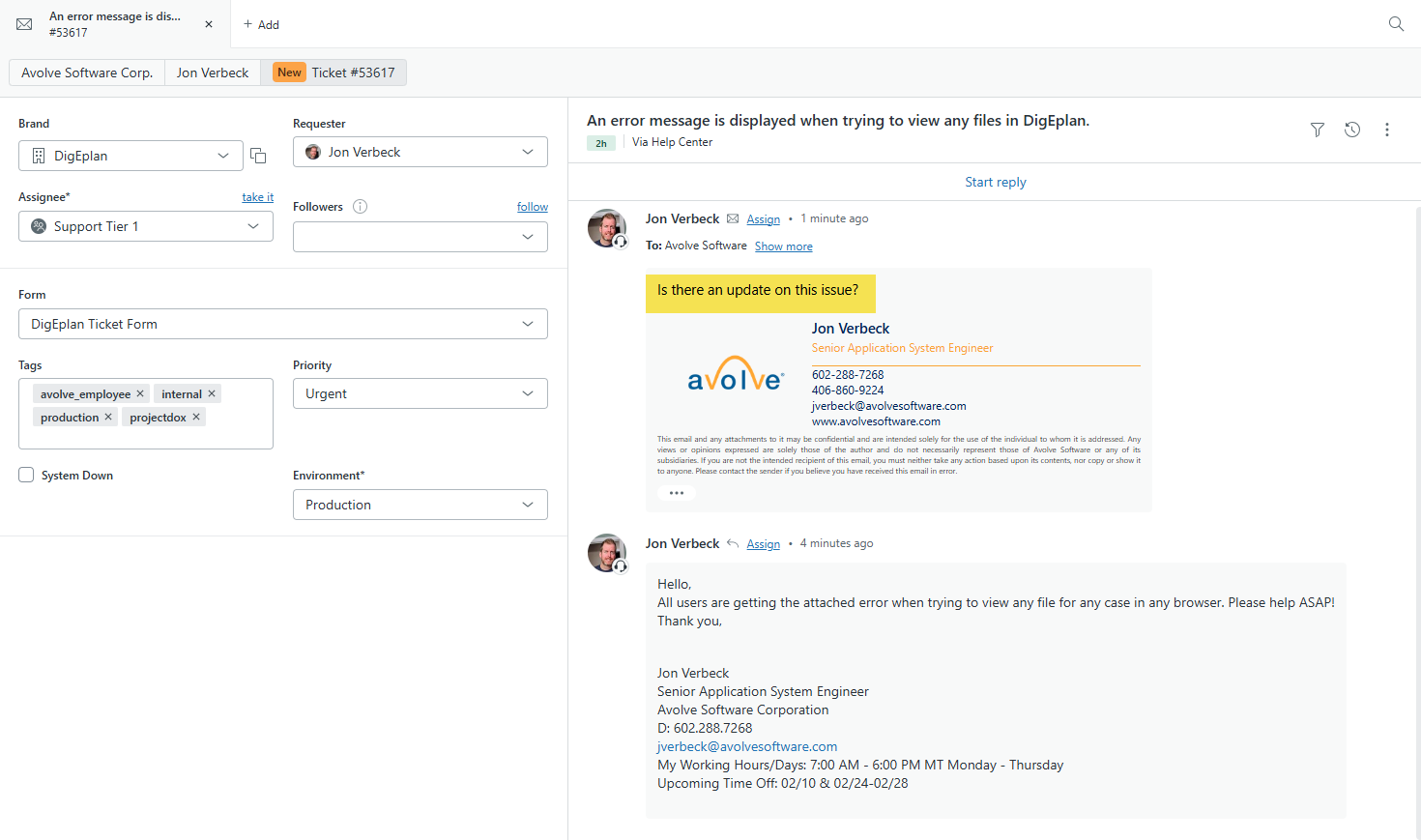
Task: Click the reply arrow icon on older comment
Action: pos(733,543)
